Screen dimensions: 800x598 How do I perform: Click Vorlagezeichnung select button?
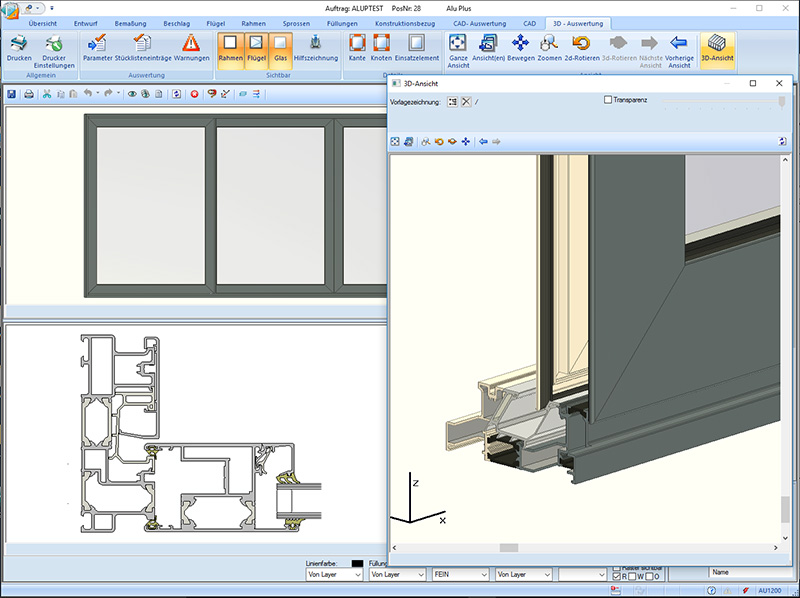point(453,102)
